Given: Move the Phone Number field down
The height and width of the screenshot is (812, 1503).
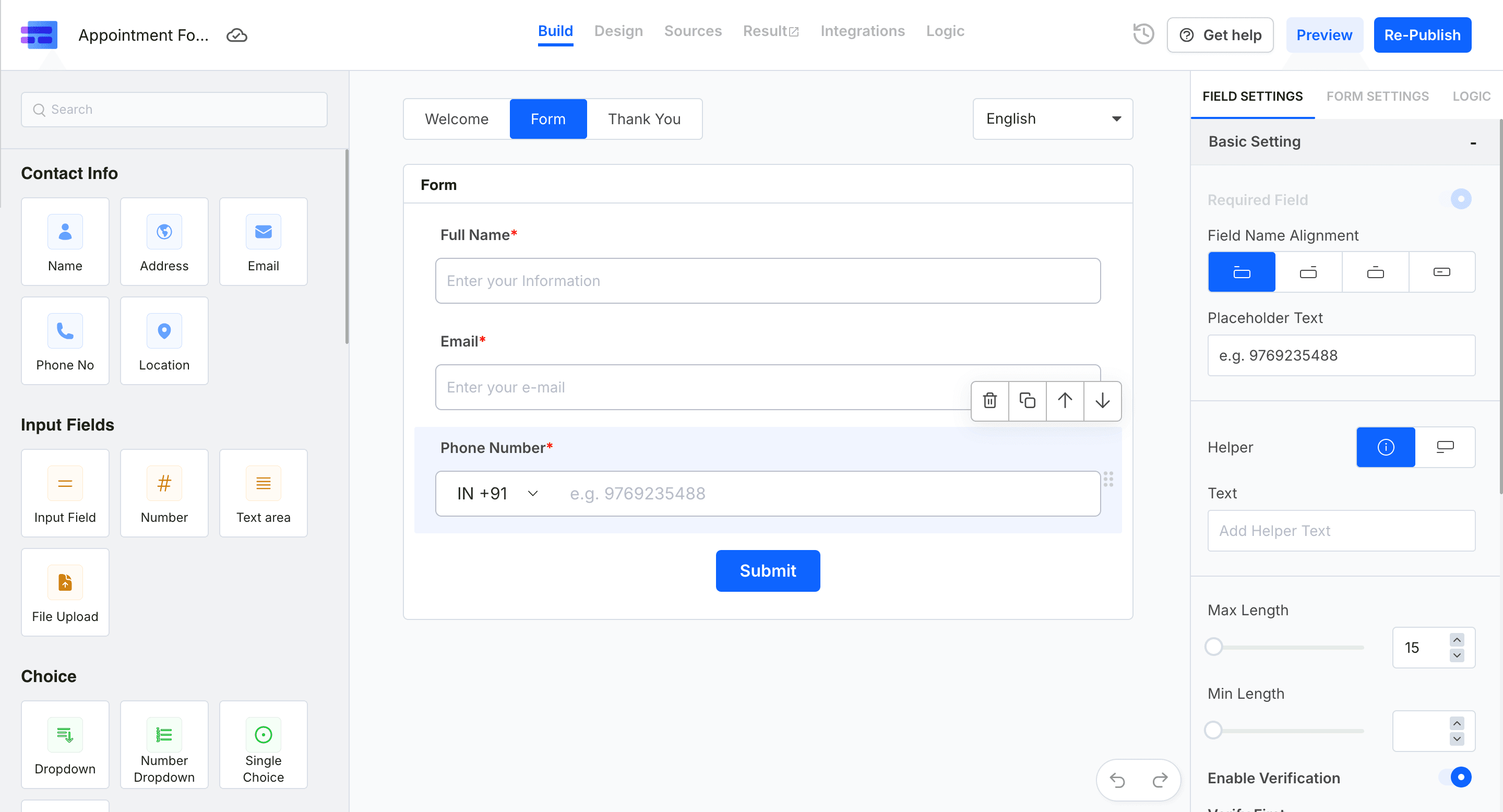Looking at the screenshot, I should [1102, 401].
